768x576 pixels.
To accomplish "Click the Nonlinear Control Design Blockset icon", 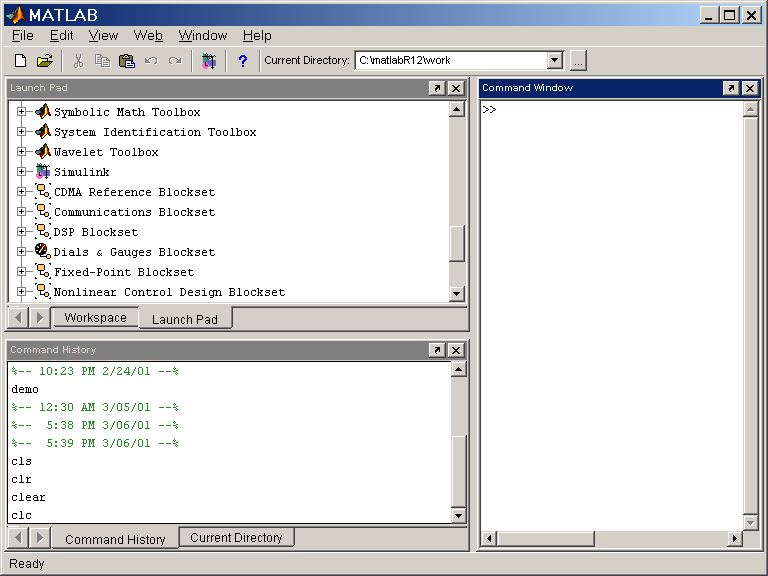I will pyautogui.click(x=43, y=291).
